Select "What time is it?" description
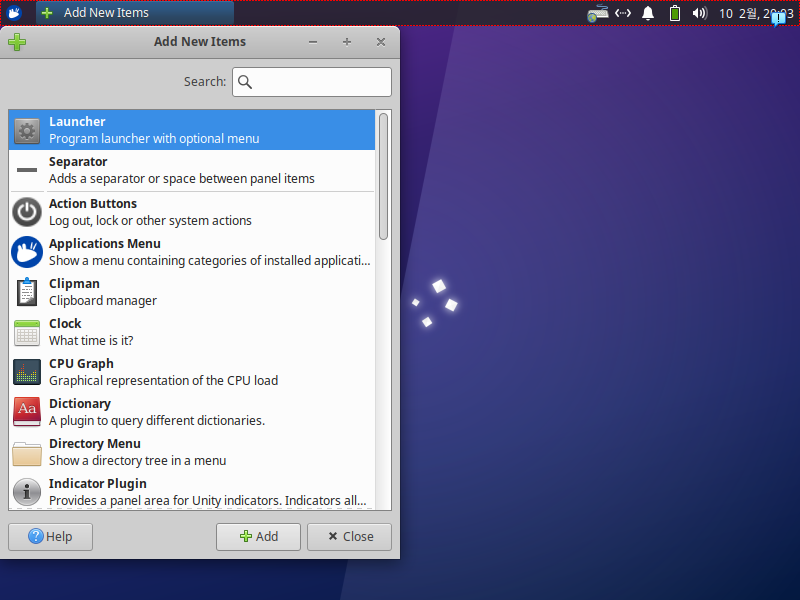 pos(91,341)
